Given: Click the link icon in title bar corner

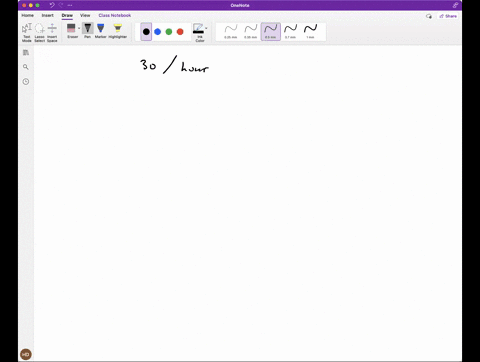Looking at the screenshot, I should click(455, 5).
